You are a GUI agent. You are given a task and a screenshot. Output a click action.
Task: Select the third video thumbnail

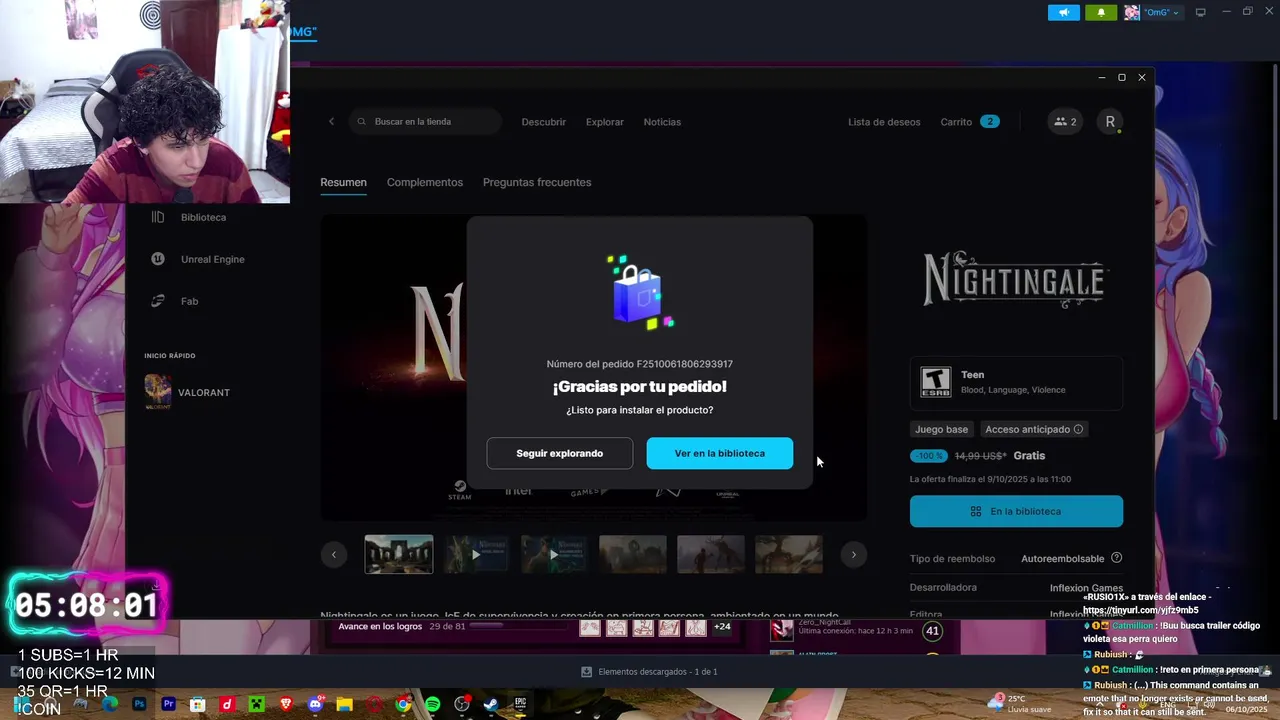click(554, 554)
